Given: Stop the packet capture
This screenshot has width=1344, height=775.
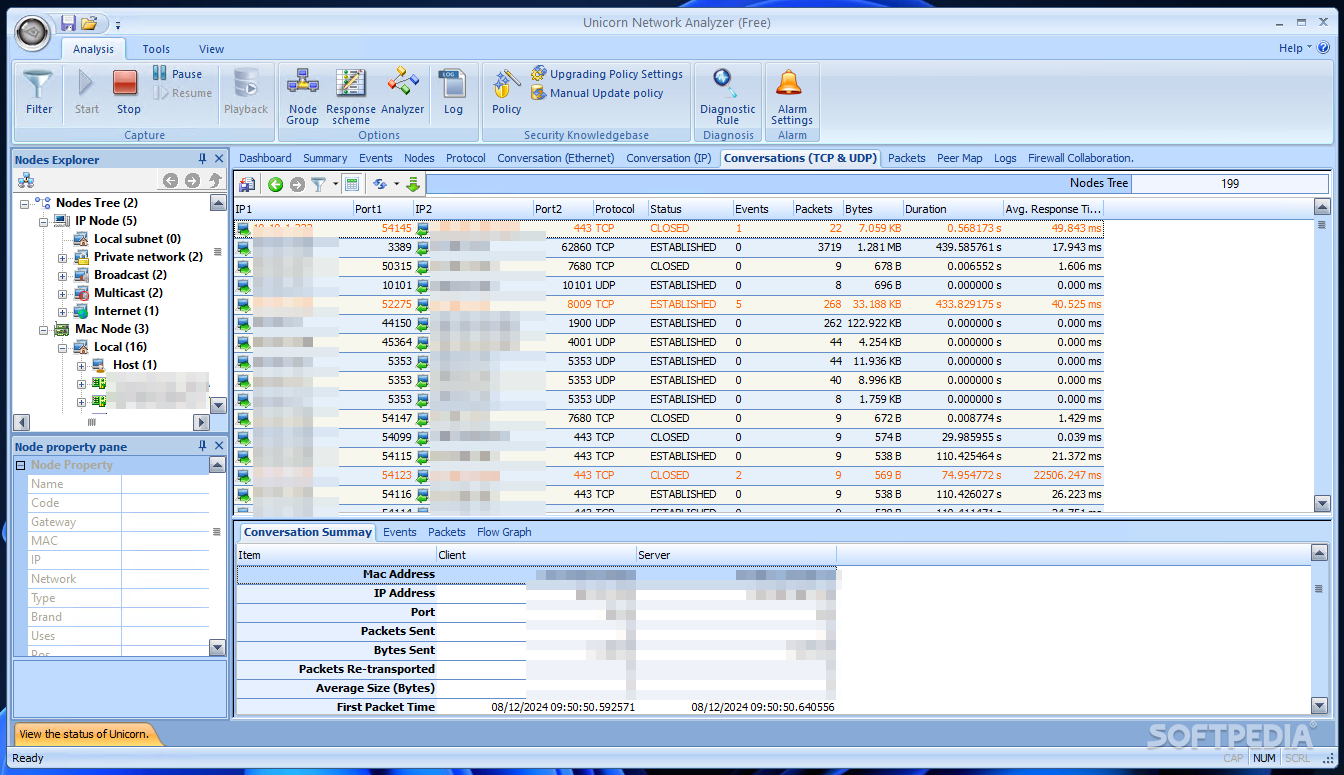Looking at the screenshot, I should tap(128, 93).
